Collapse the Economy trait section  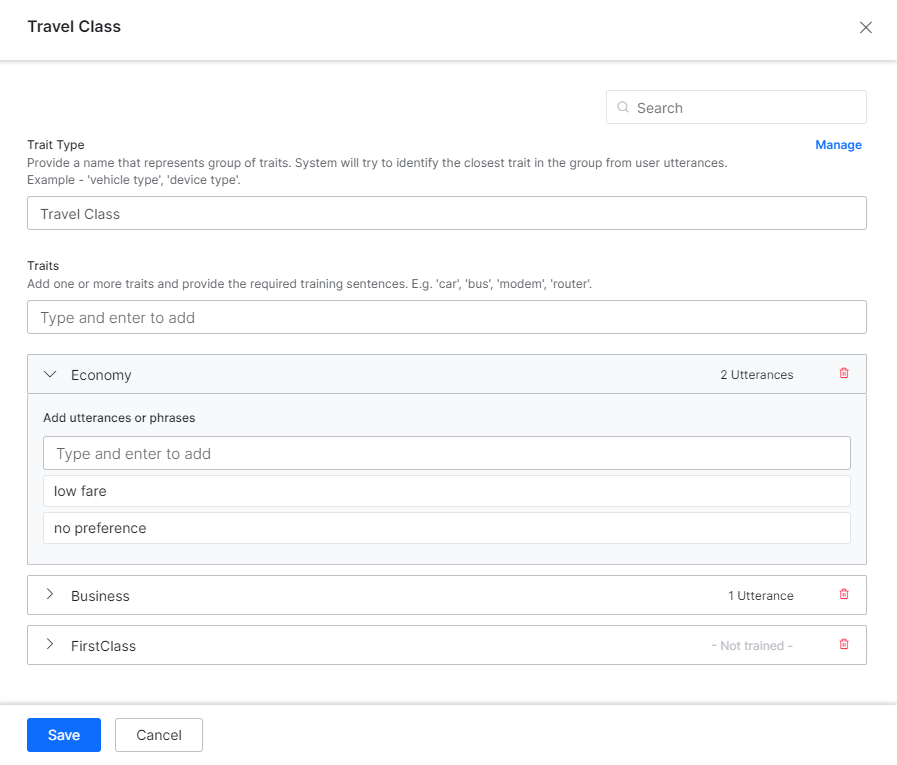tap(50, 373)
